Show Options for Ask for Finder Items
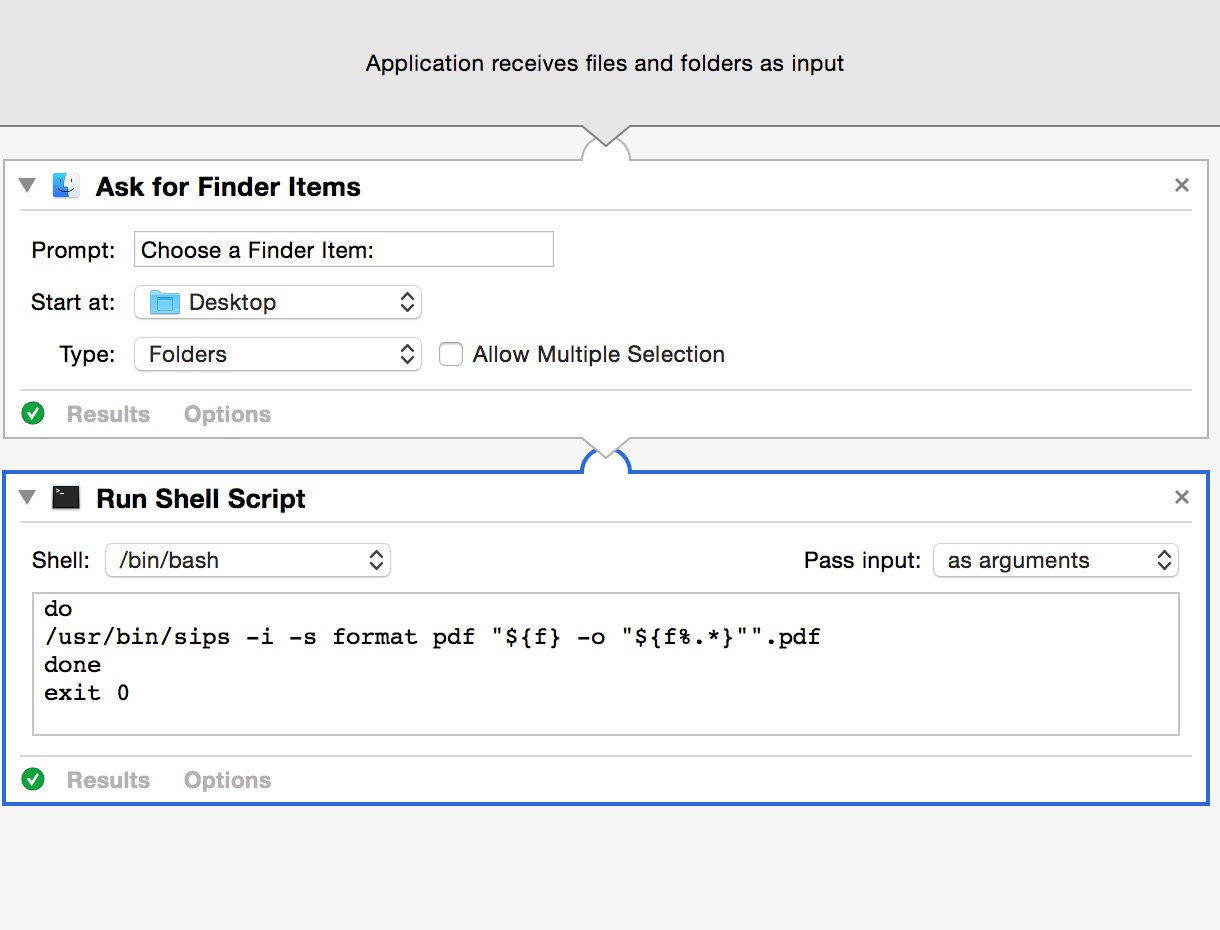The height and width of the screenshot is (930, 1220). [x=227, y=414]
